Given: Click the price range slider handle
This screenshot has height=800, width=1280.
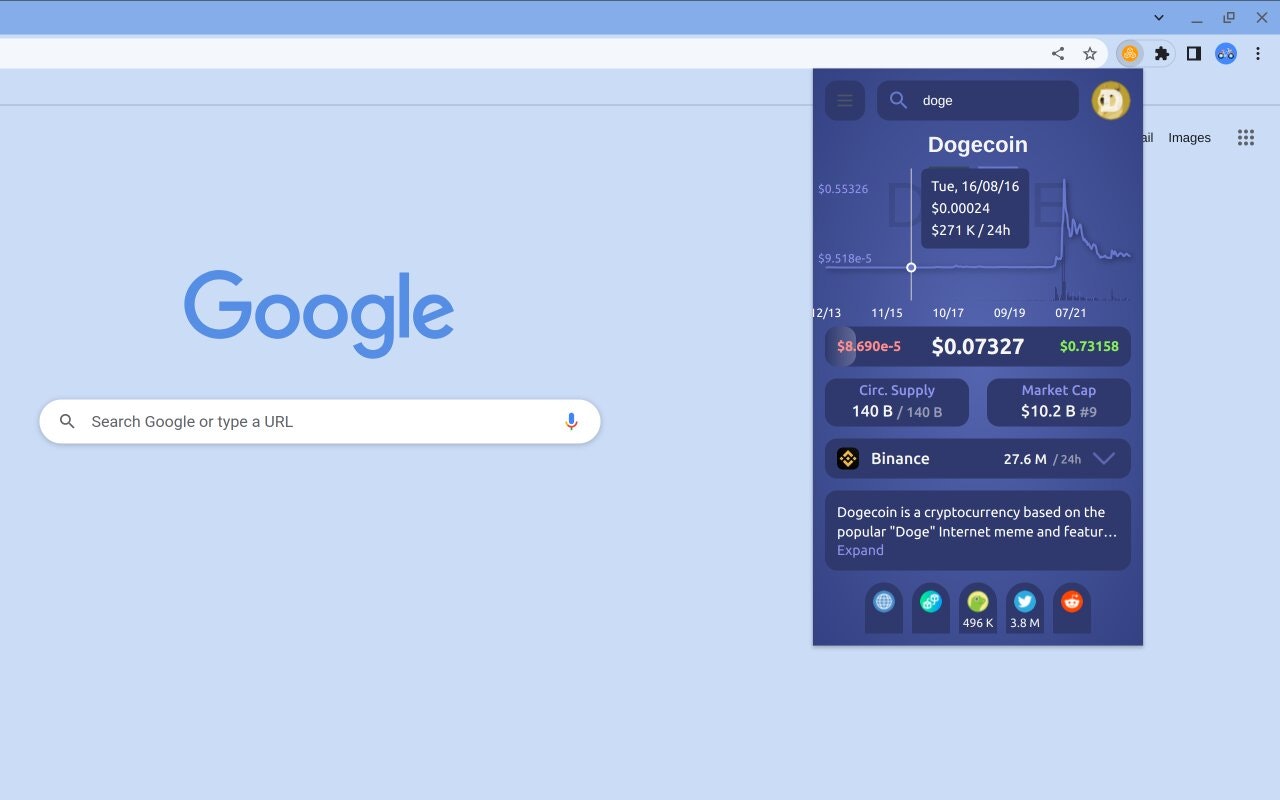Looking at the screenshot, I should click(841, 346).
